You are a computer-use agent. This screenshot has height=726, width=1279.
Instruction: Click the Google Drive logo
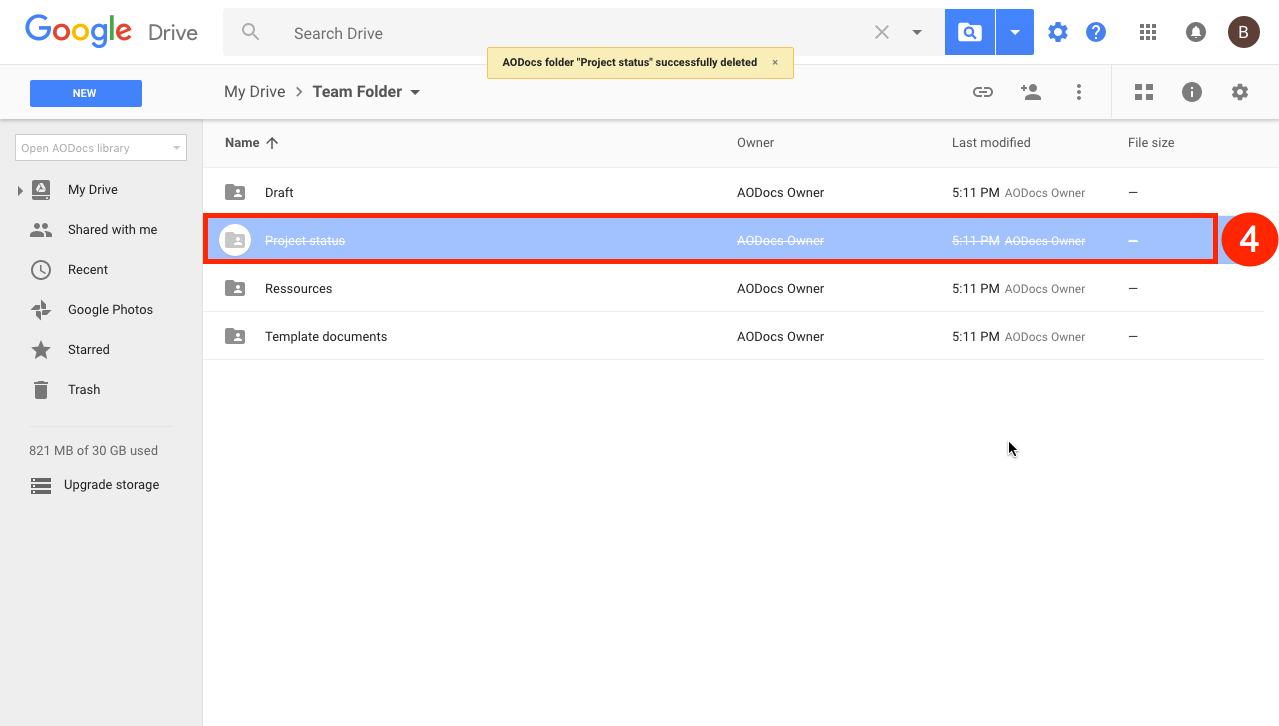coord(111,31)
